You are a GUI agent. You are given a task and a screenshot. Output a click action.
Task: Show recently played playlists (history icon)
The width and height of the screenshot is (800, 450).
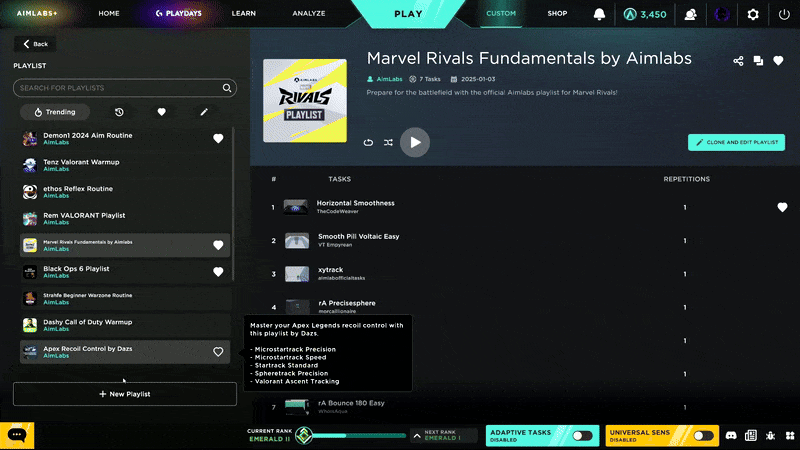[119, 112]
